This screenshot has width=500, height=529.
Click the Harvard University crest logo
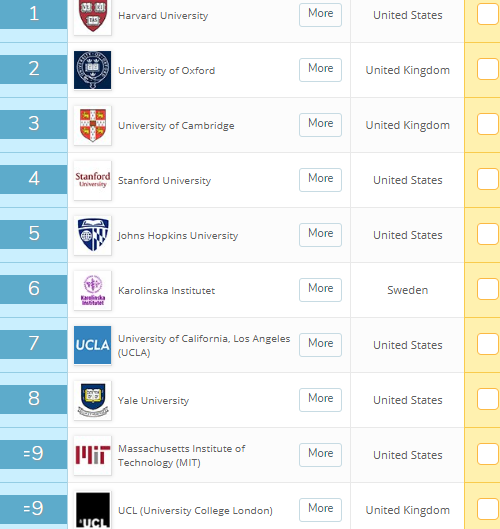[93, 17]
